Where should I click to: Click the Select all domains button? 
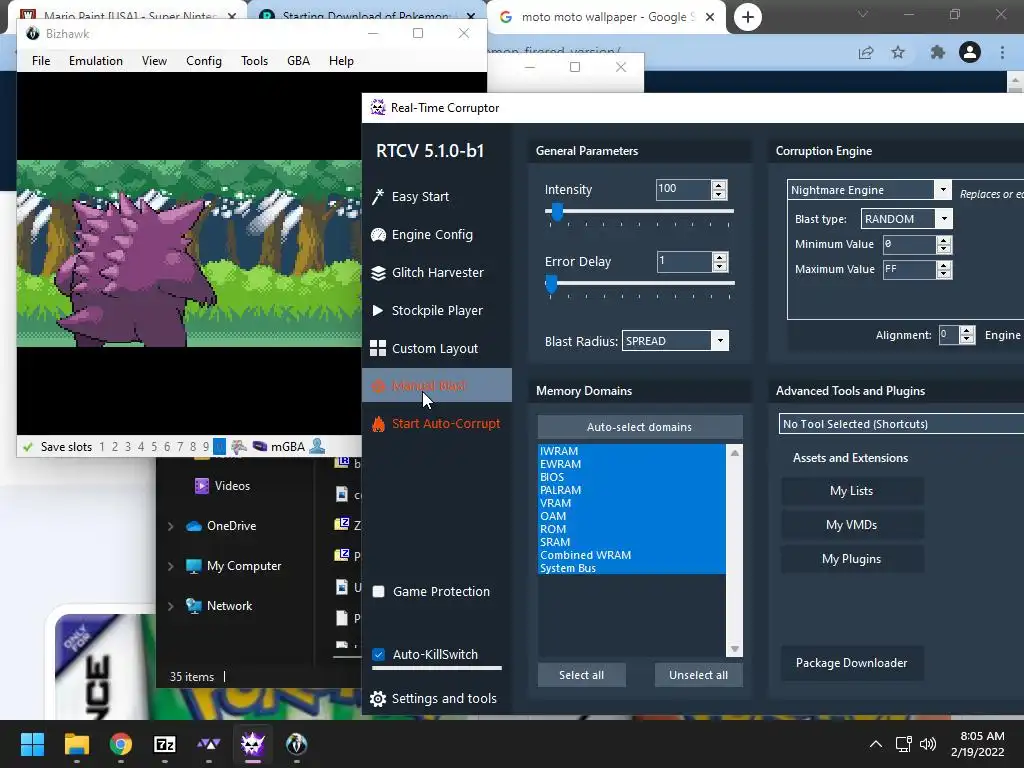point(581,675)
